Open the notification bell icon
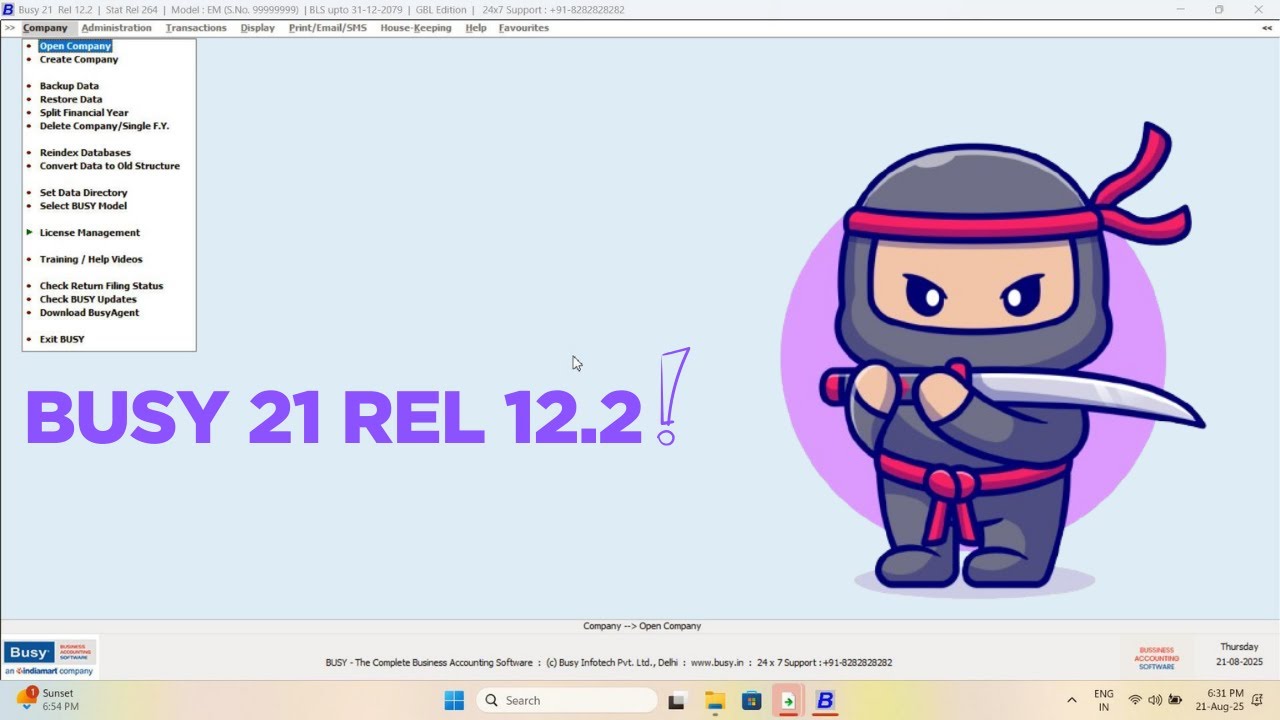Screen dimensions: 1280x720 tap(1257, 700)
